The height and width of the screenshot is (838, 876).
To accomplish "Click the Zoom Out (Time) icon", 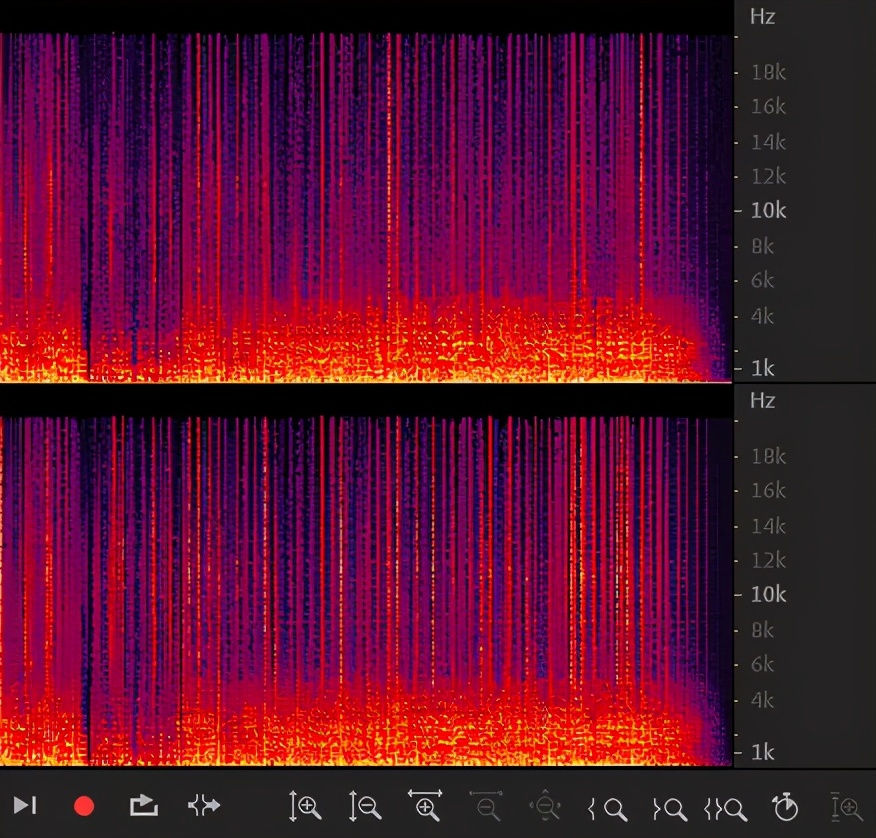I will tap(485, 806).
